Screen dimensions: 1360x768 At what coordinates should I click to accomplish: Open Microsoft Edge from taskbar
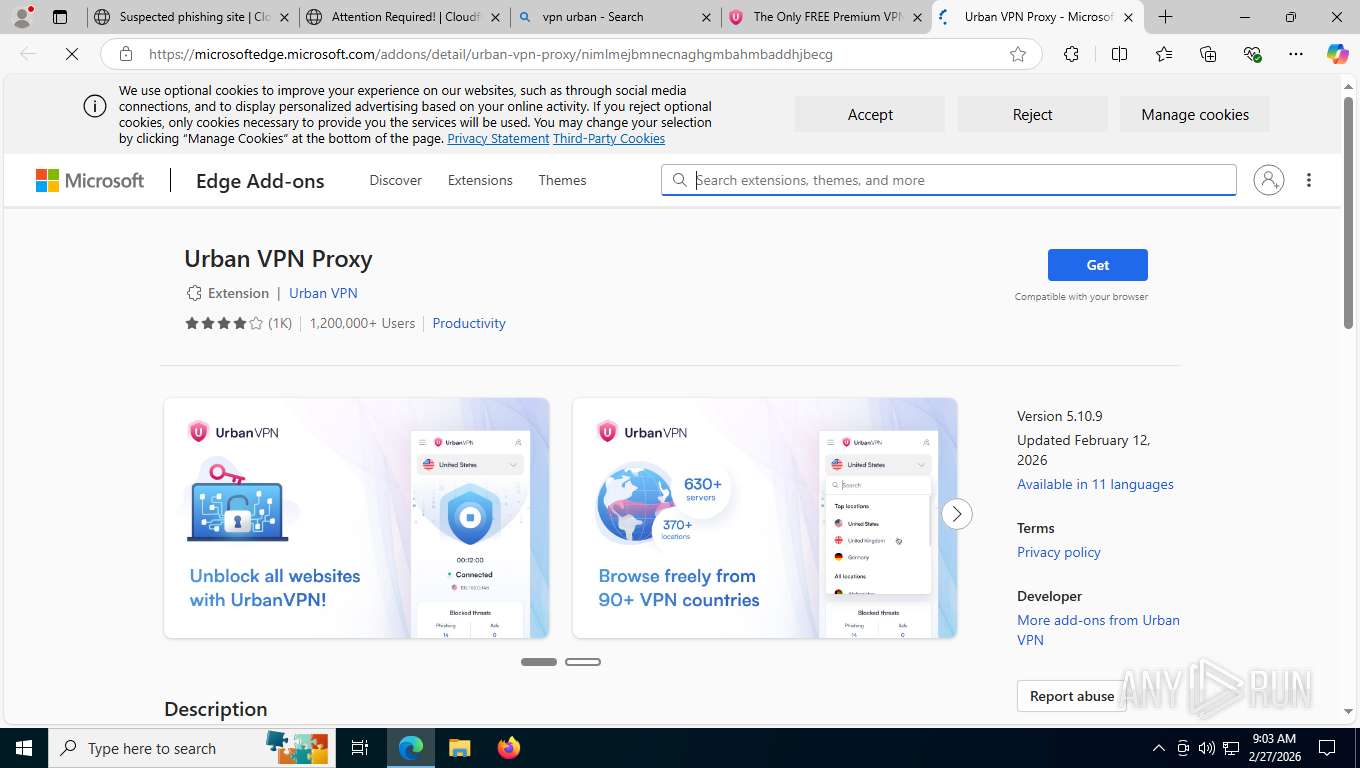click(x=411, y=748)
